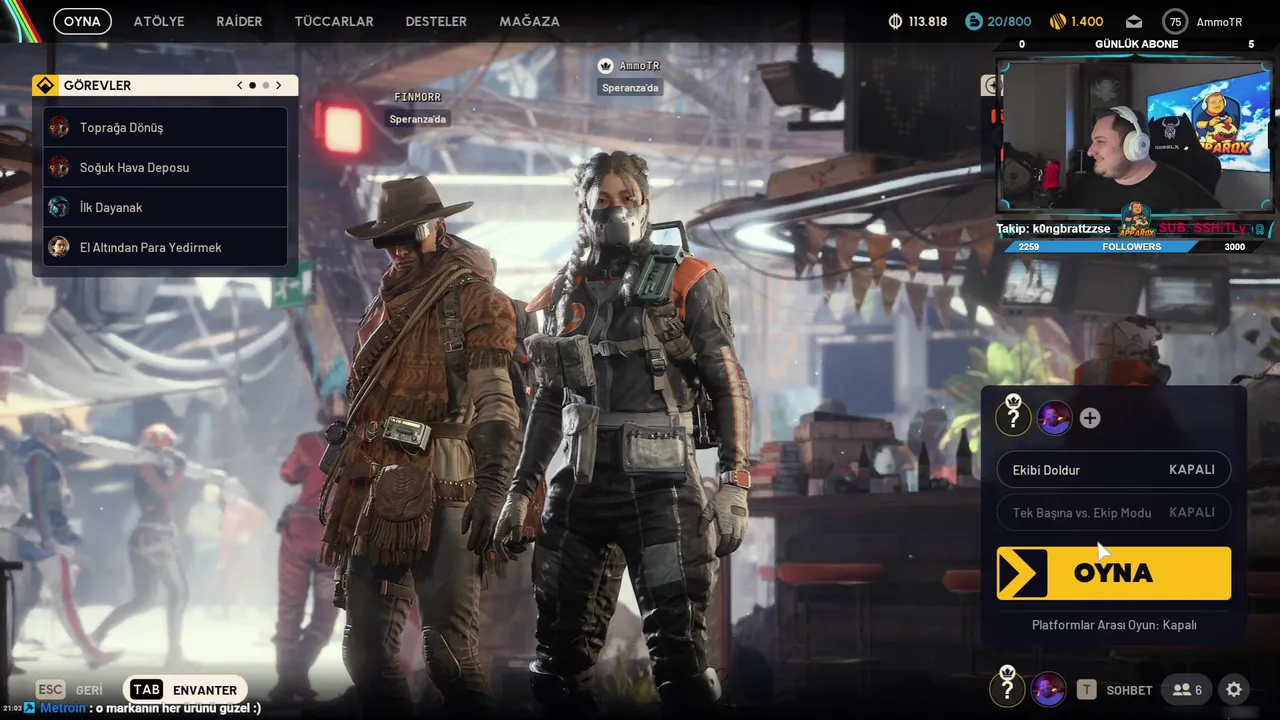Open the El Altından Para Yedirmek quest
The width and height of the screenshot is (1280, 720).
[165, 247]
